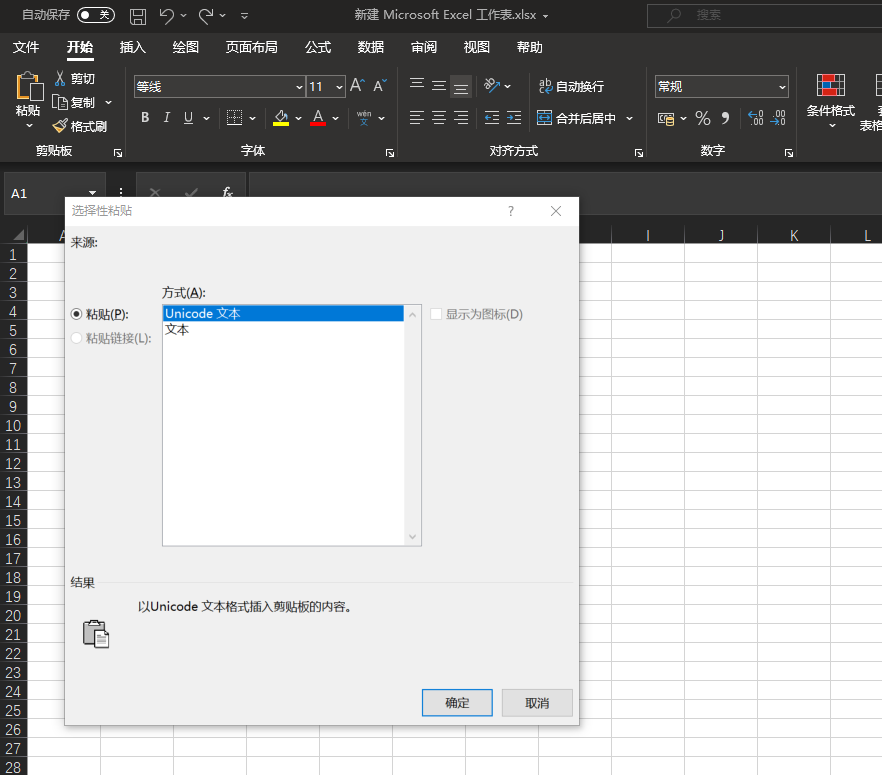
Task: Toggle Underline formatting
Action: click(188, 118)
